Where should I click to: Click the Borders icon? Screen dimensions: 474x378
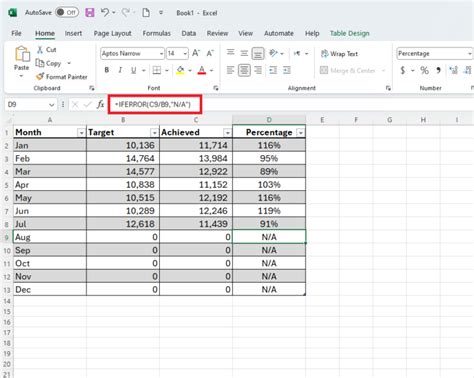pyautogui.click(x=157, y=70)
